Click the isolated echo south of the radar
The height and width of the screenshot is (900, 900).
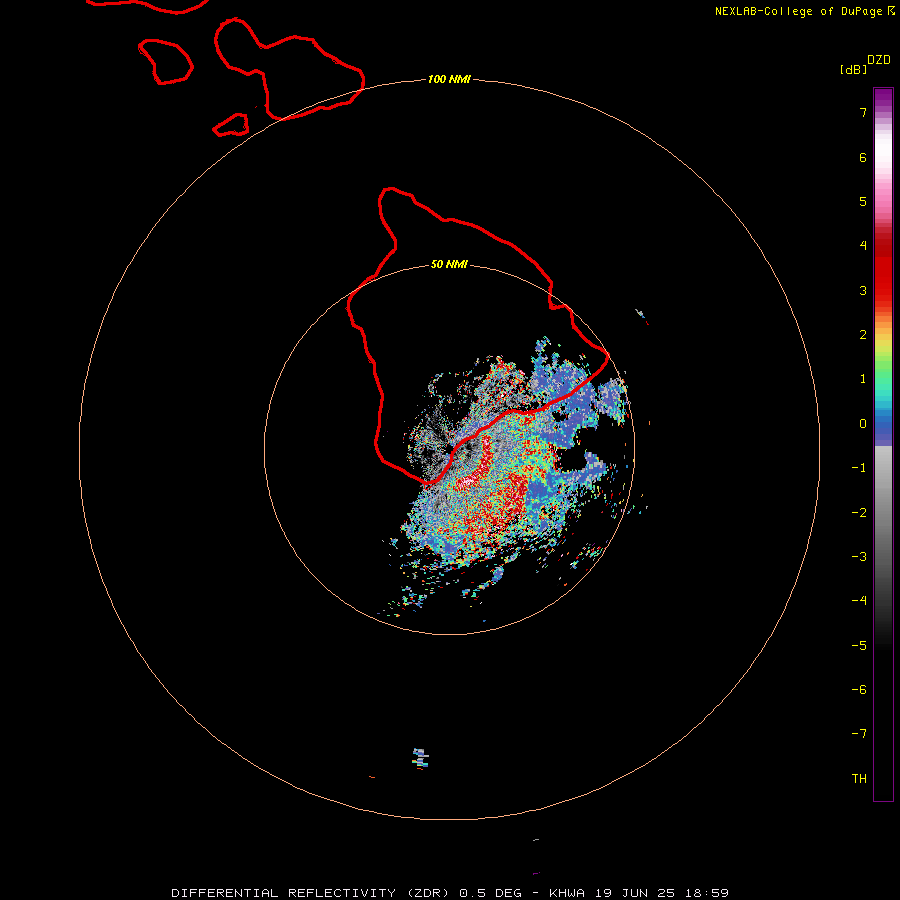(421, 758)
